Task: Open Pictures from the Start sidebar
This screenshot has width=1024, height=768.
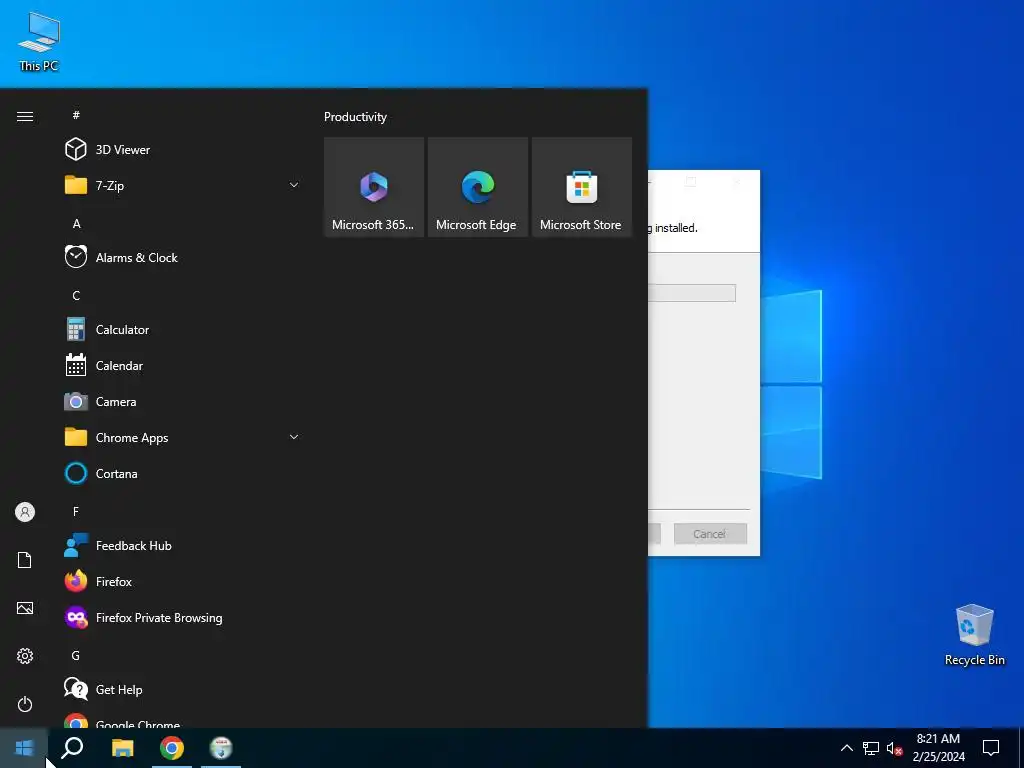Action: [x=25, y=608]
